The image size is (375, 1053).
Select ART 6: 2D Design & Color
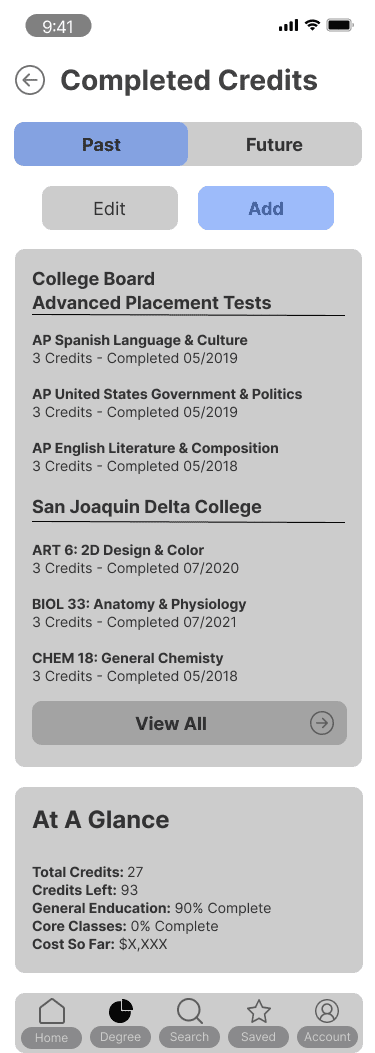(x=136, y=559)
